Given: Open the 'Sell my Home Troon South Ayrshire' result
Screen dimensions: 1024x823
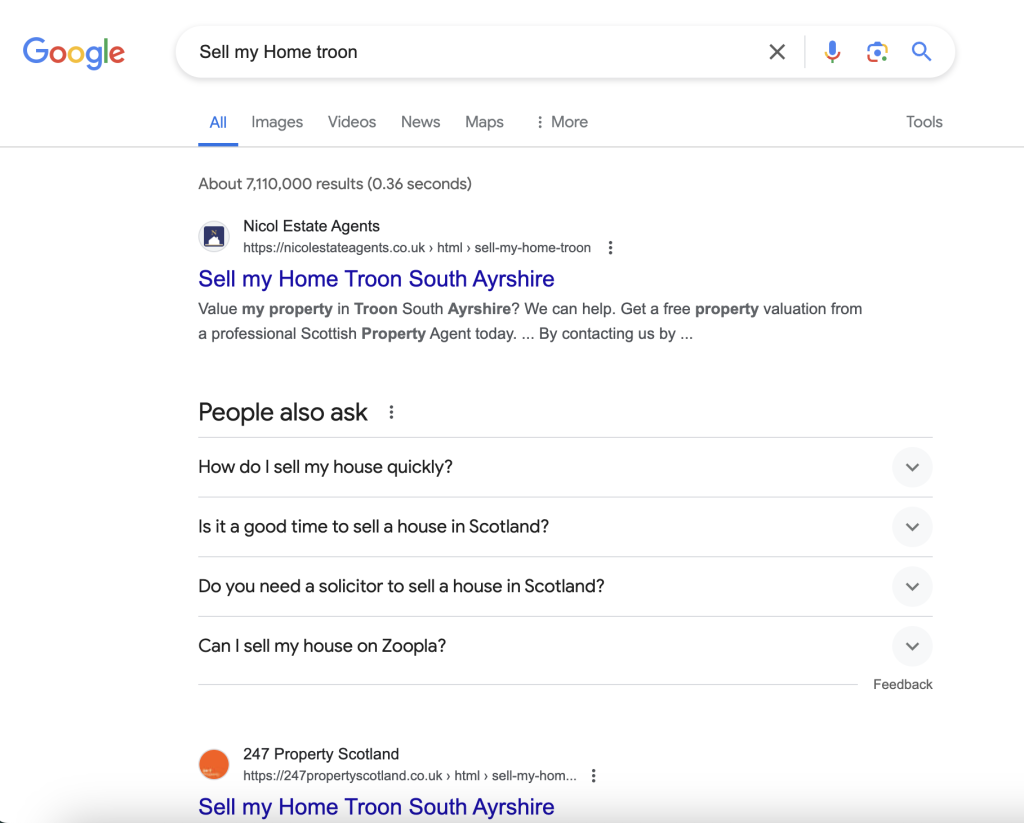Looking at the screenshot, I should pos(376,278).
